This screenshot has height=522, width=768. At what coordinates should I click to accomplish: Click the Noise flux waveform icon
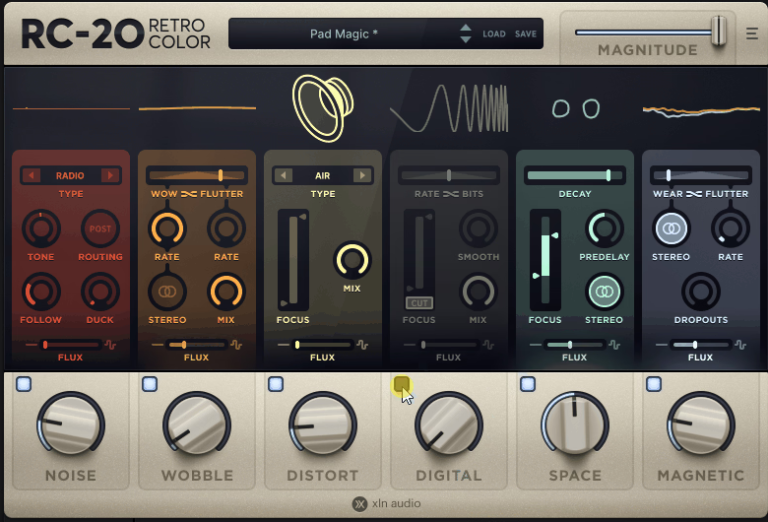[x=111, y=345]
